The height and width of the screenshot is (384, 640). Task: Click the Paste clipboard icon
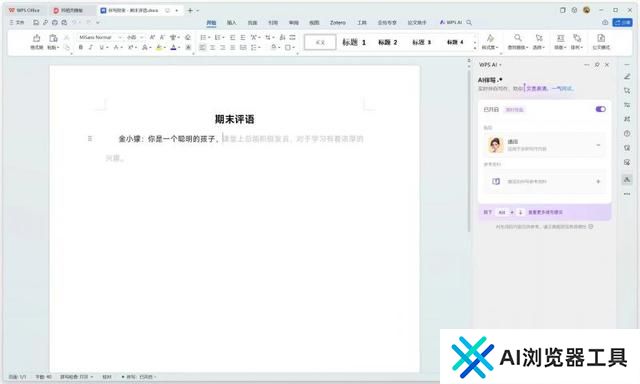click(x=53, y=38)
